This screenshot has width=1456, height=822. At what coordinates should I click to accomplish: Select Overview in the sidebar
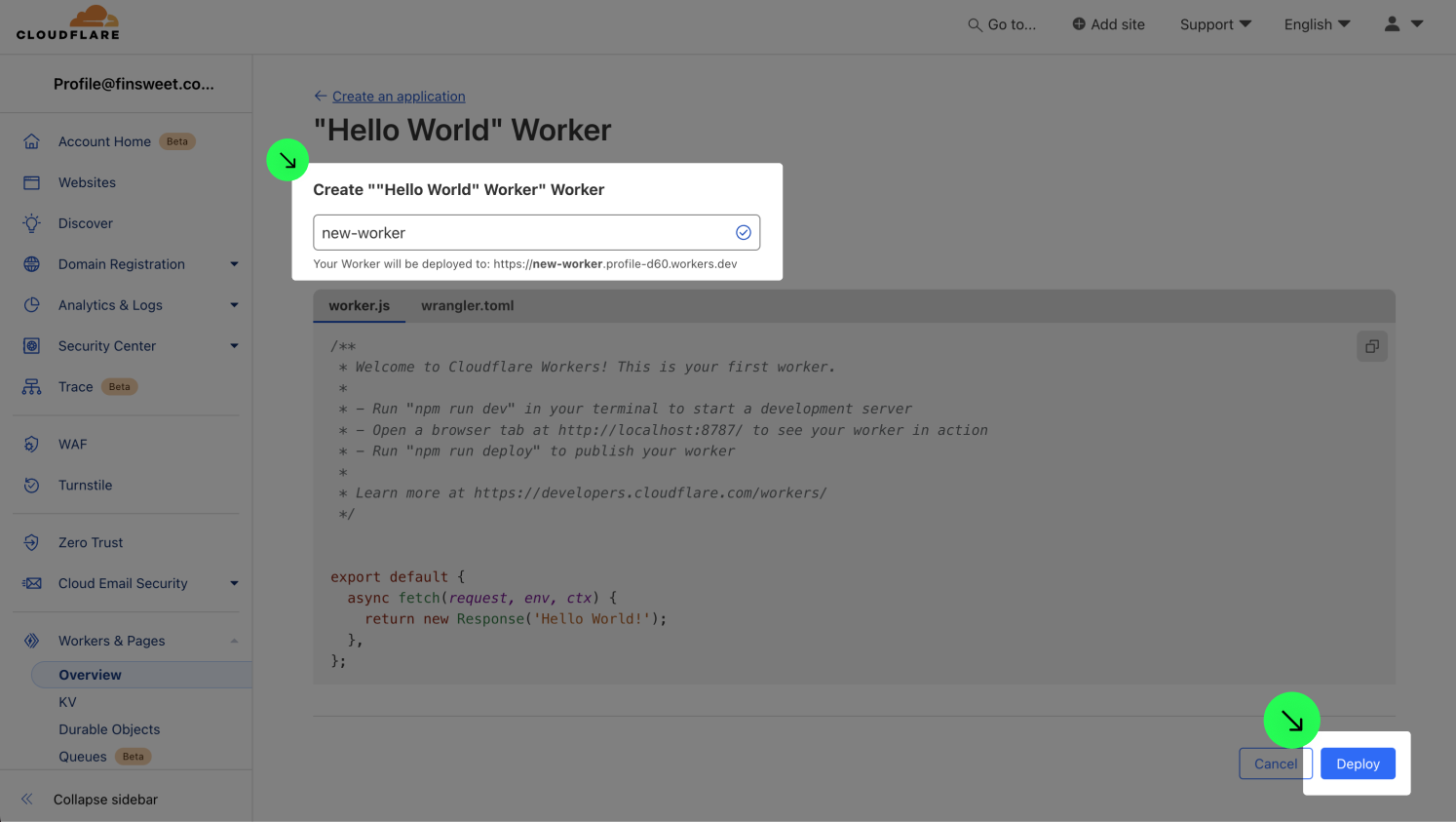[141, 675]
